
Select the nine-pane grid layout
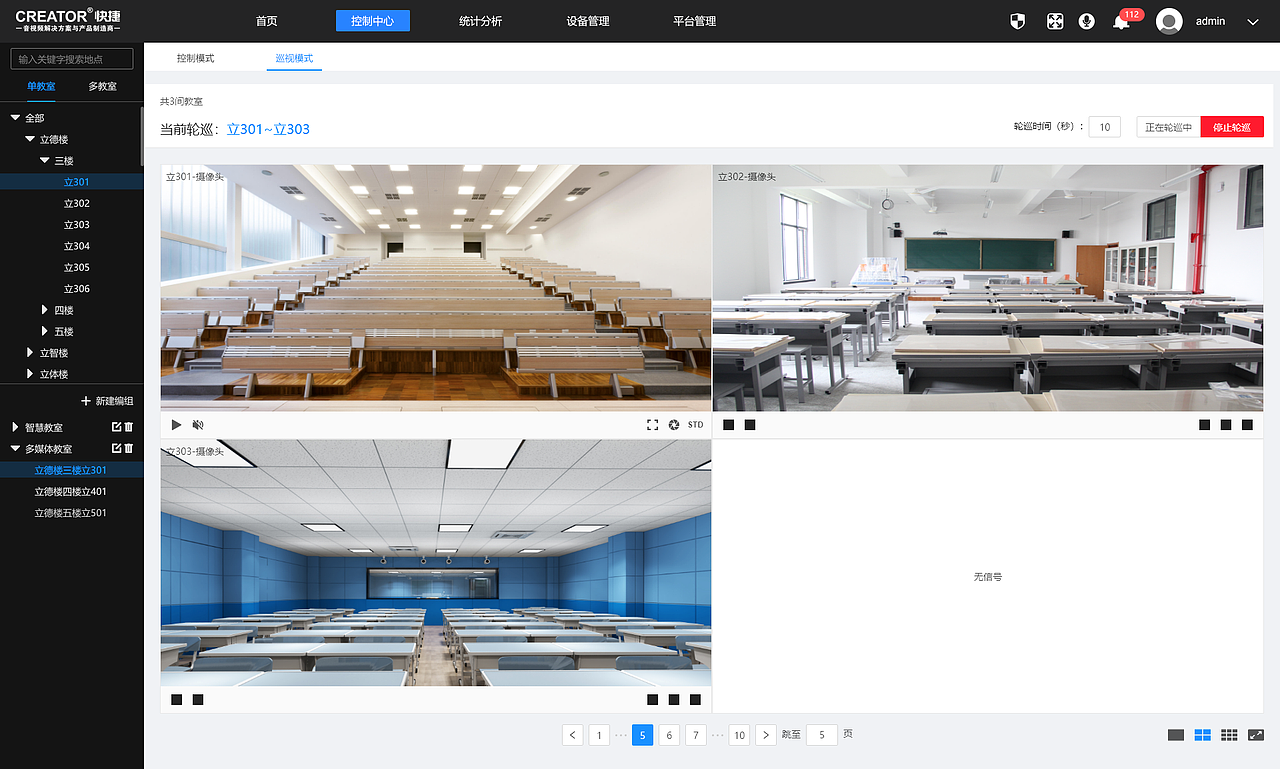click(1229, 735)
